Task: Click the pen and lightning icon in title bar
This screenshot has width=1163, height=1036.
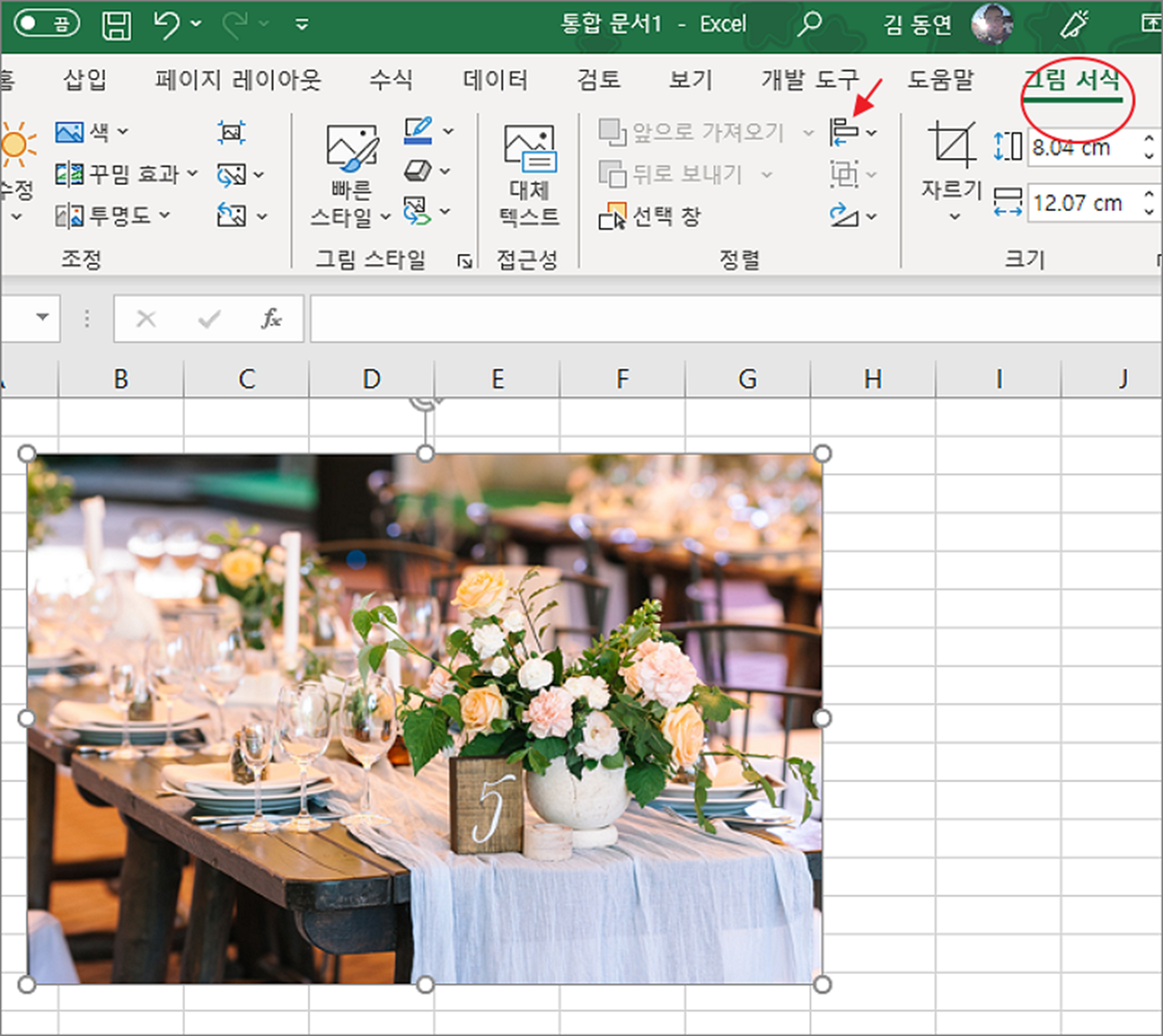Action: point(1076,23)
